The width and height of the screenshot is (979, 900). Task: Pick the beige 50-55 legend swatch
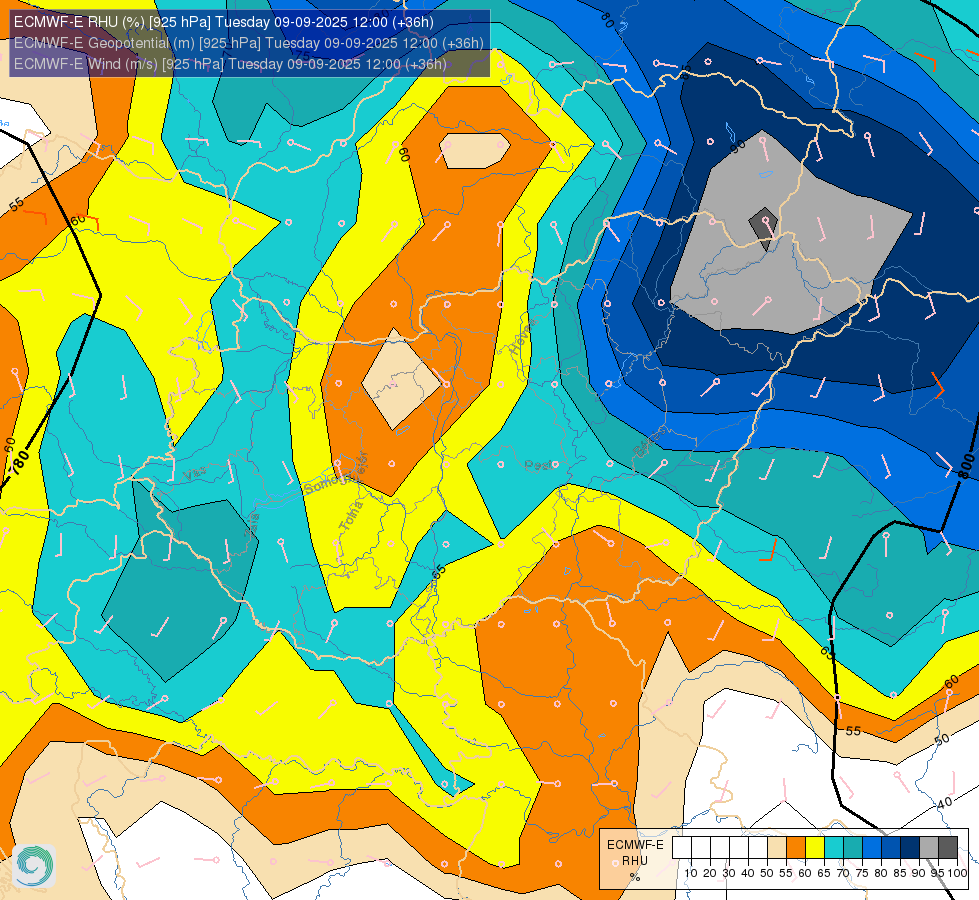pyautogui.click(x=777, y=847)
